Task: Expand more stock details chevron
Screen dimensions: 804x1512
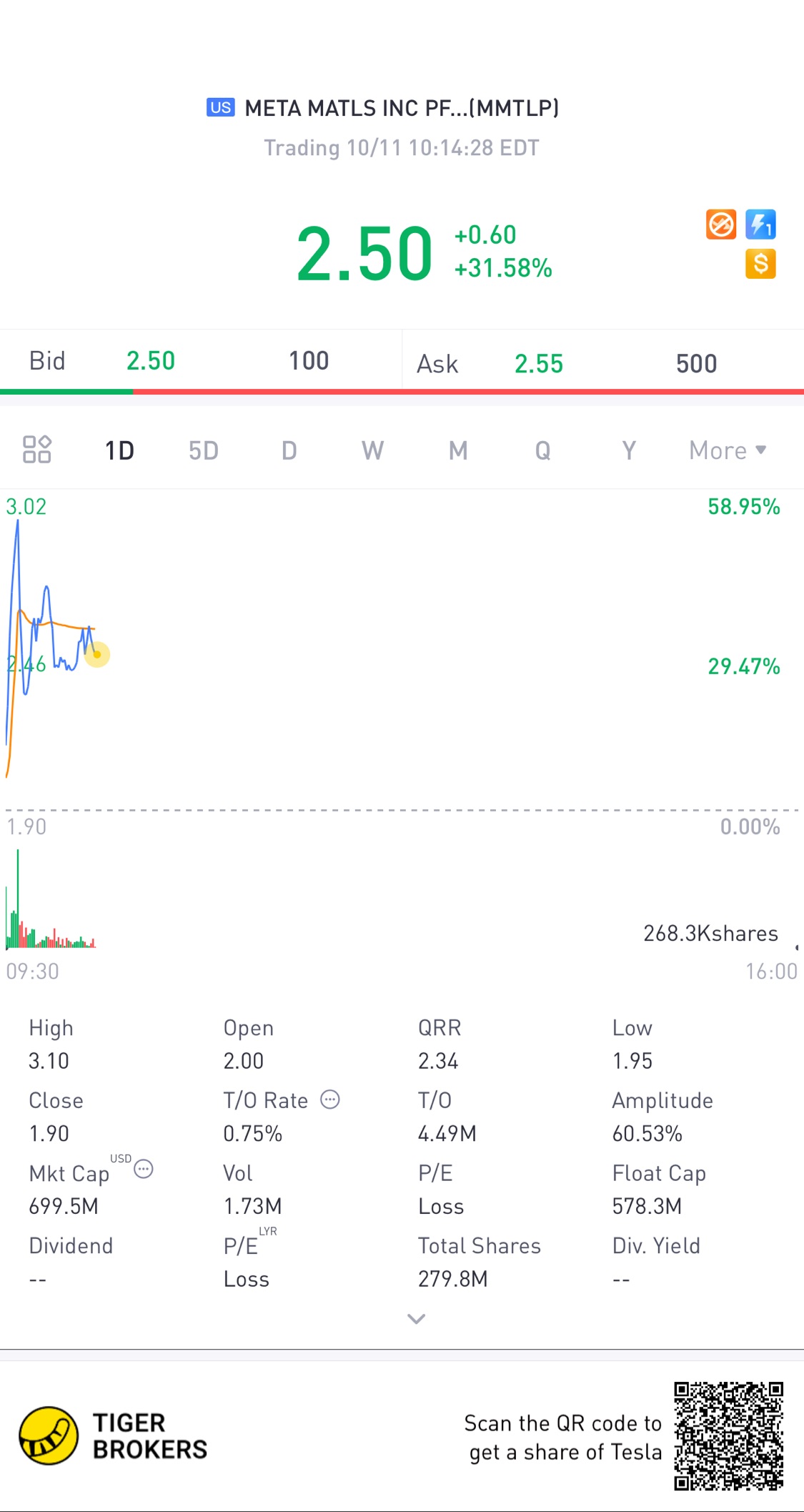Action: pos(416,1319)
